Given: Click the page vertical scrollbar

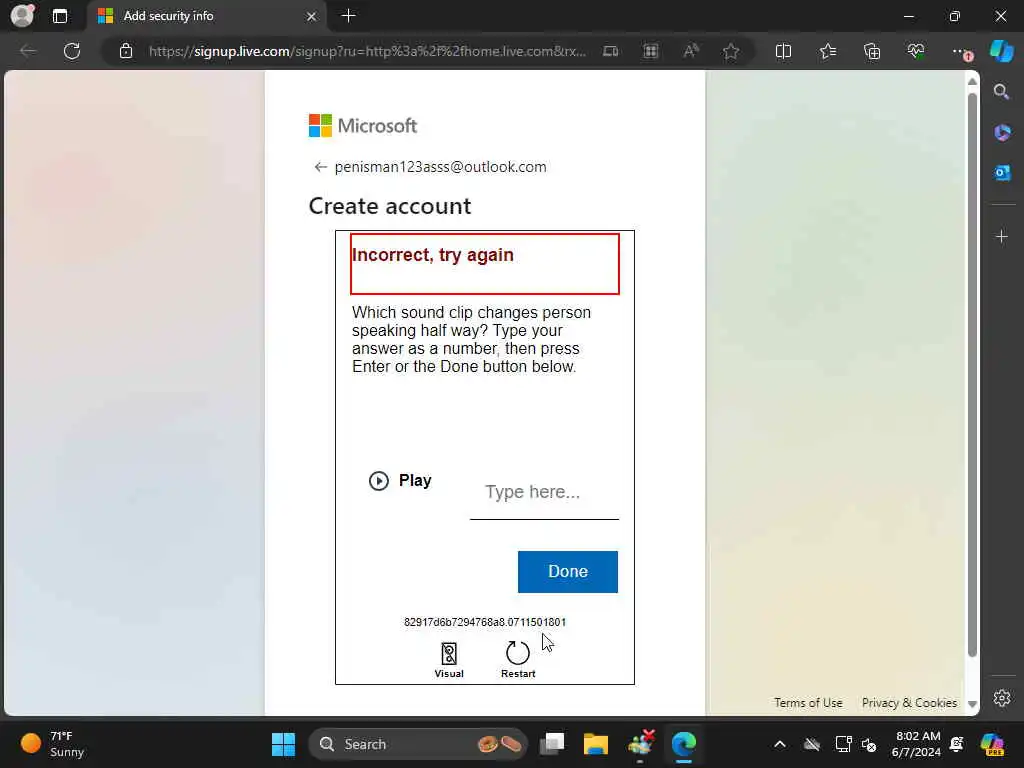Looking at the screenshot, I should (x=972, y=374).
